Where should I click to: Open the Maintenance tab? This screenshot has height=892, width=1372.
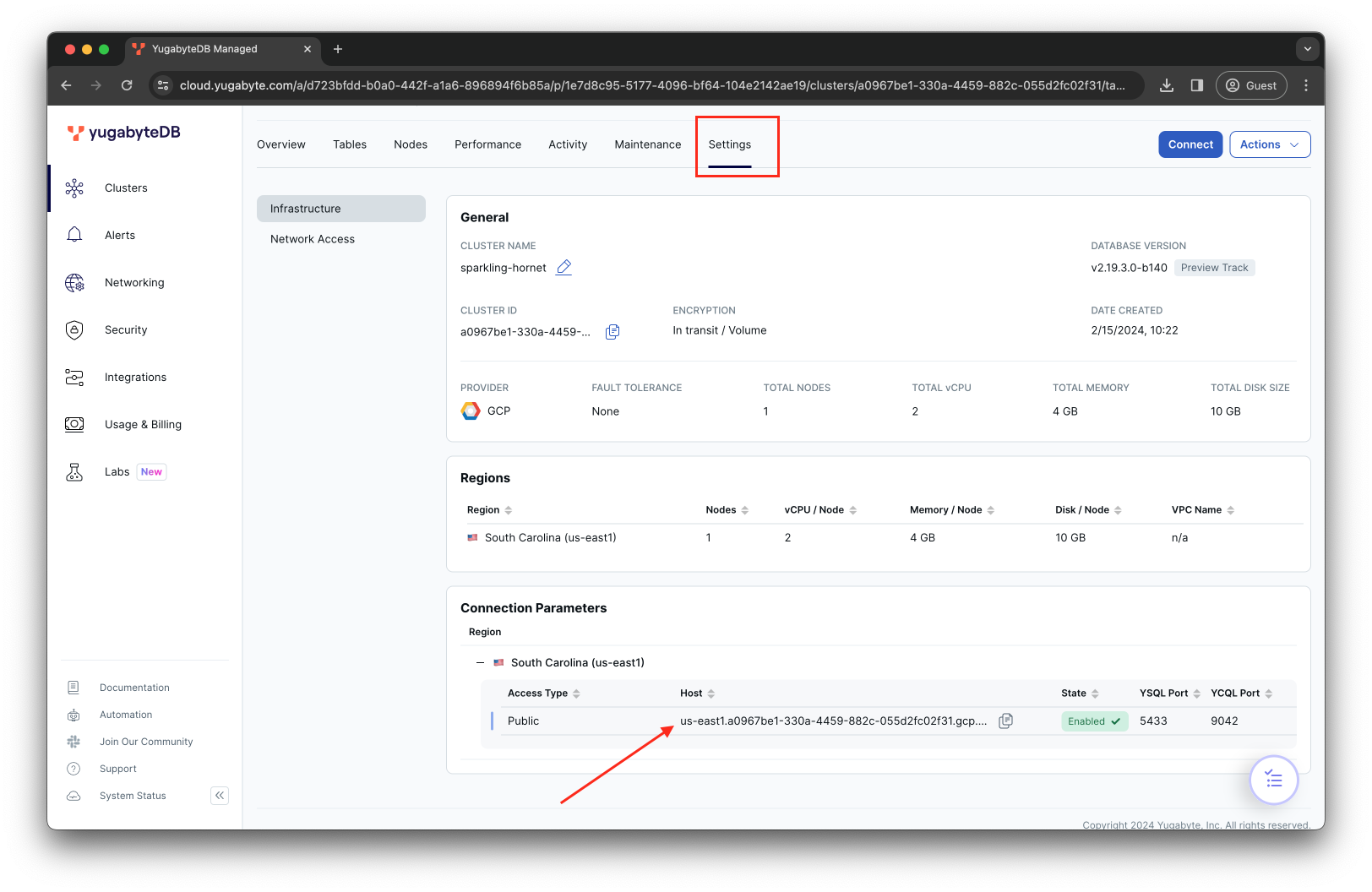click(x=647, y=144)
